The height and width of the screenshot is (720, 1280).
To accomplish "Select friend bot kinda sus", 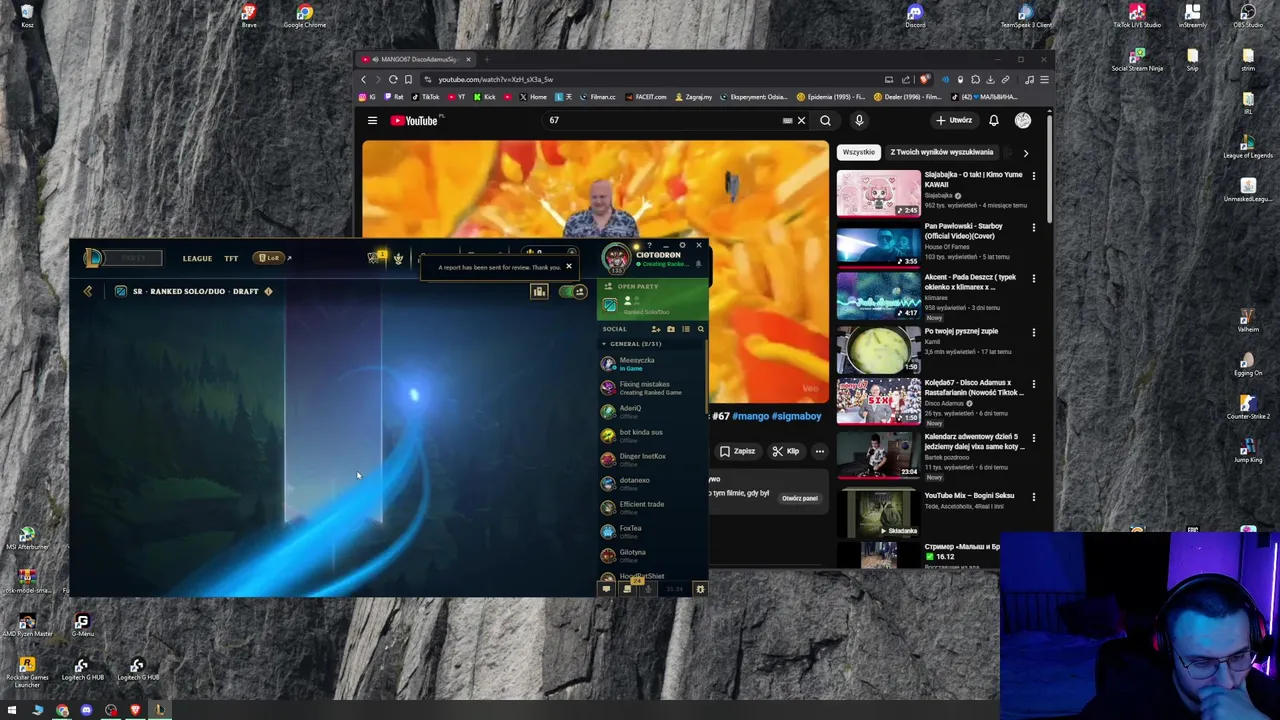I will click(x=651, y=436).
